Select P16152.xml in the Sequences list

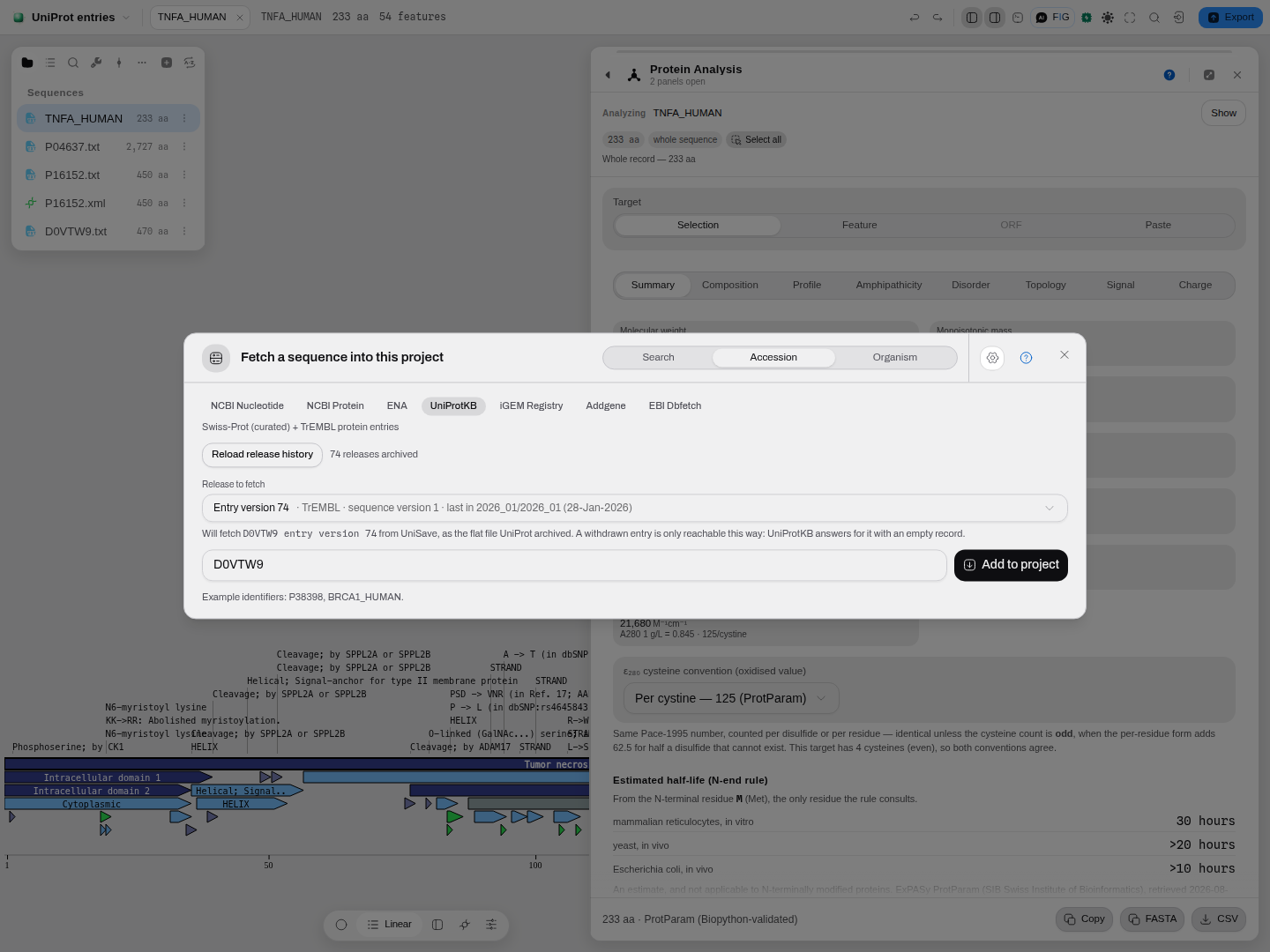tap(108, 203)
